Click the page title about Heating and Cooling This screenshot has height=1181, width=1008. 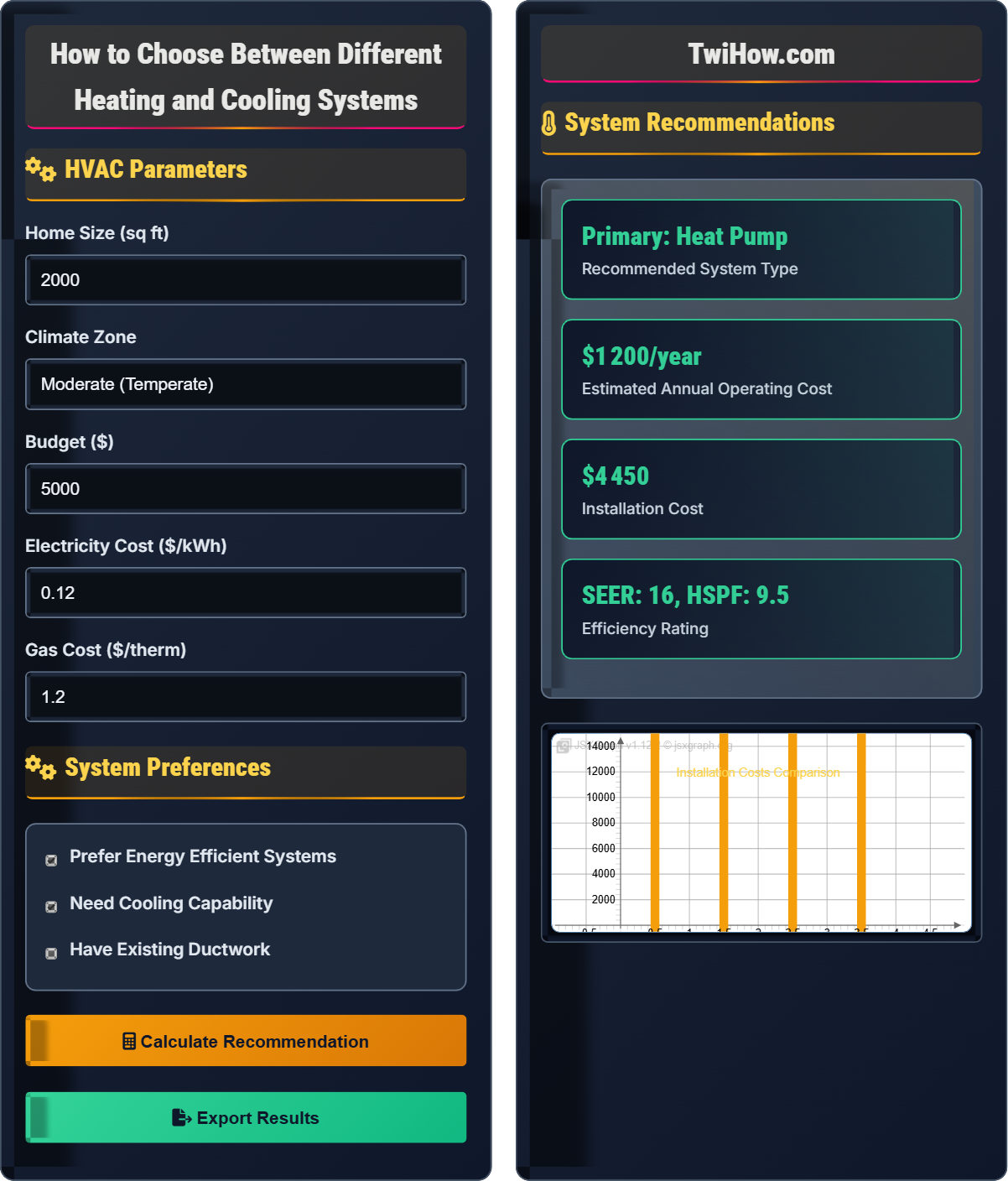click(246, 77)
